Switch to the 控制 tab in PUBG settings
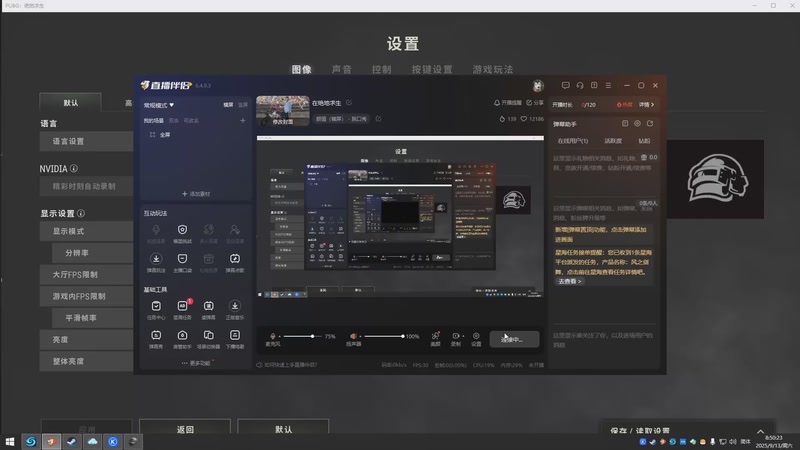Viewport: 800px width, 450px height. [x=381, y=69]
